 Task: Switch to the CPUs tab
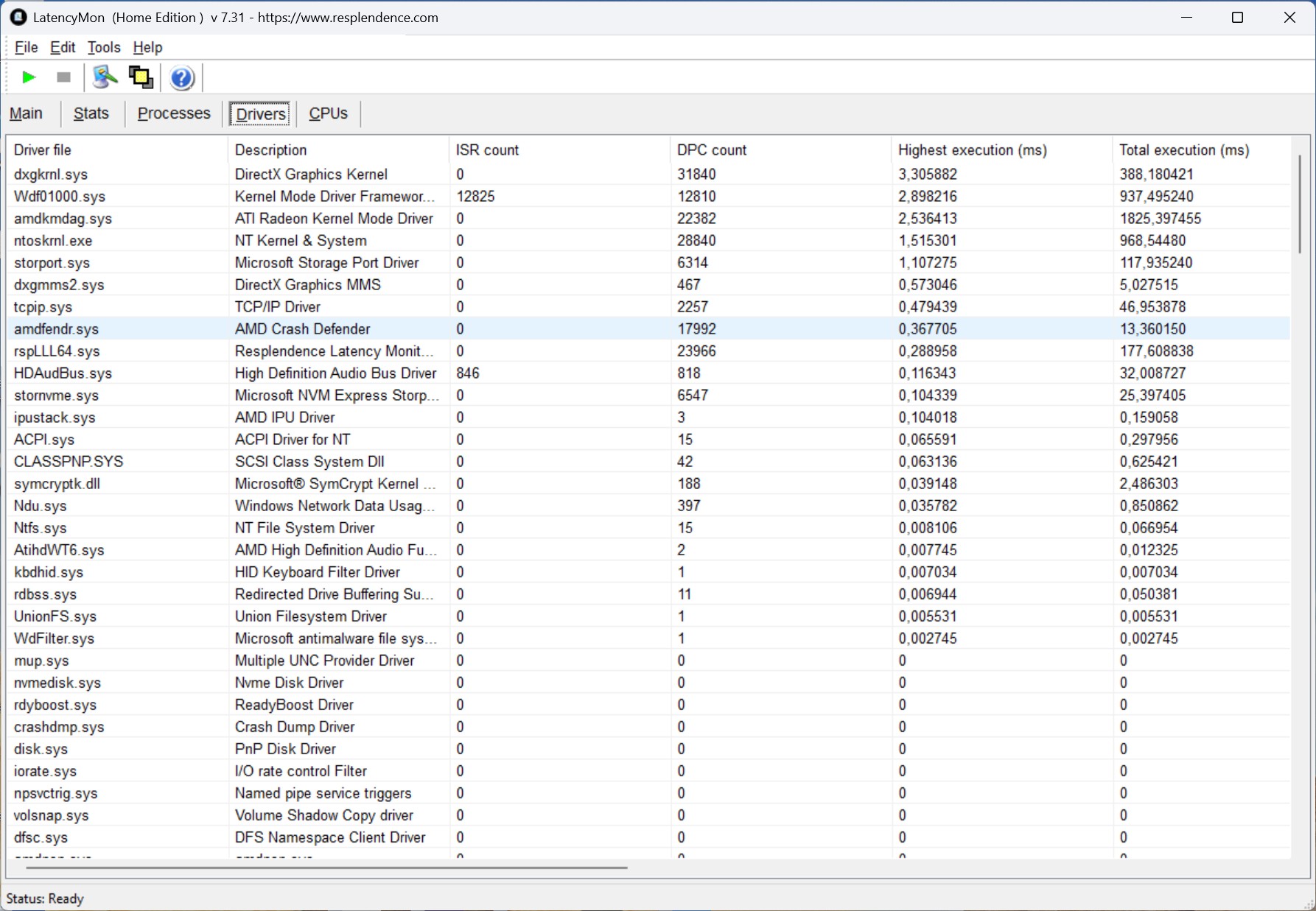coord(328,113)
